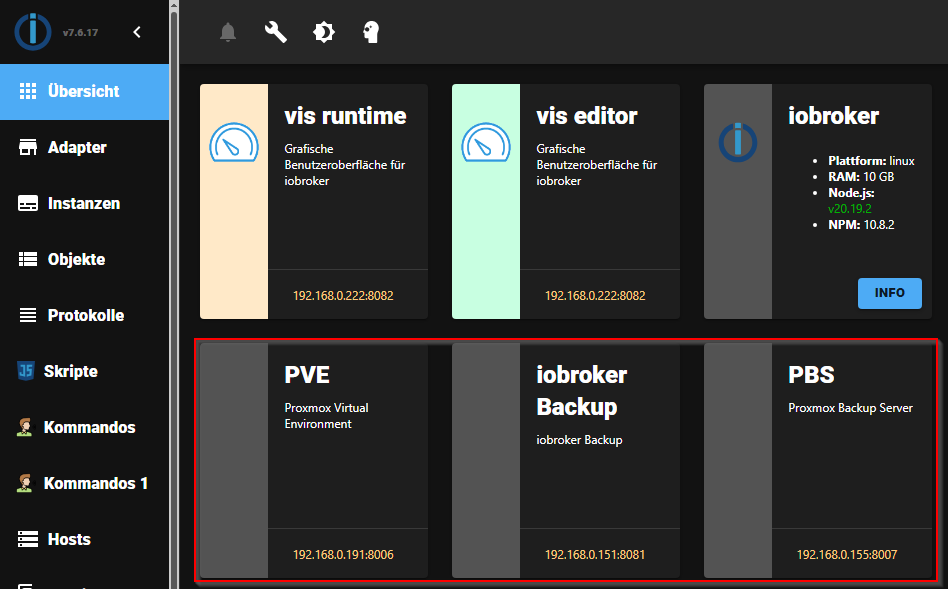
Task: Open notifications bell icon
Action: click(x=228, y=32)
